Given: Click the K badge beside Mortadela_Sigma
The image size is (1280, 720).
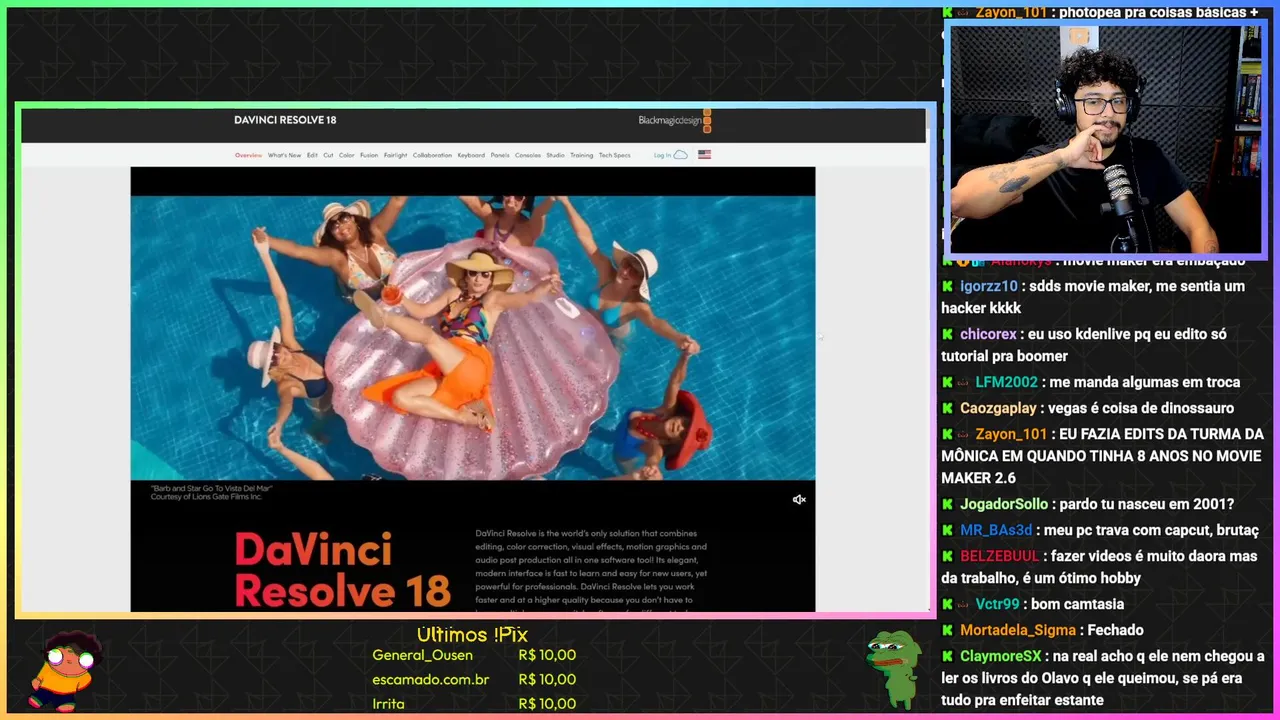Looking at the screenshot, I should pyautogui.click(x=947, y=630).
